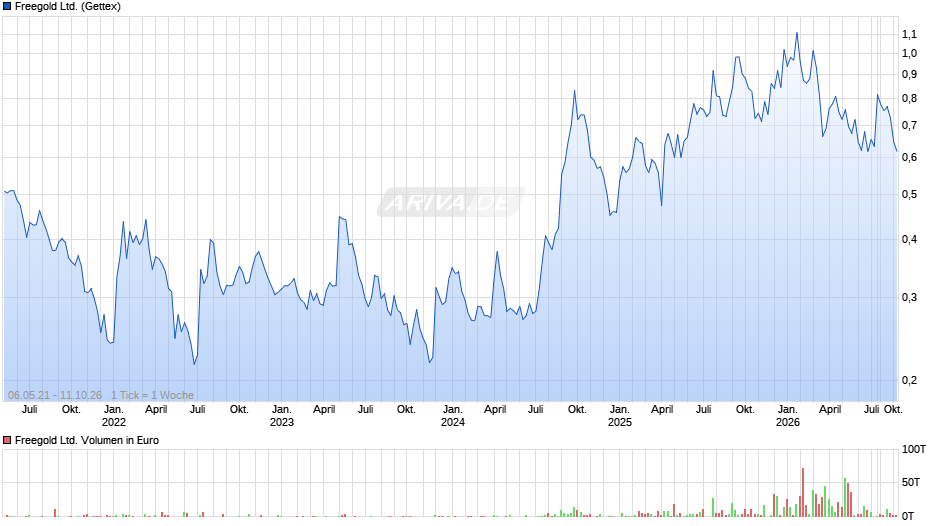Click the blue Freegold Ltd. (Gettex) legend square
This screenshot has height=526, width=940.
7,7
